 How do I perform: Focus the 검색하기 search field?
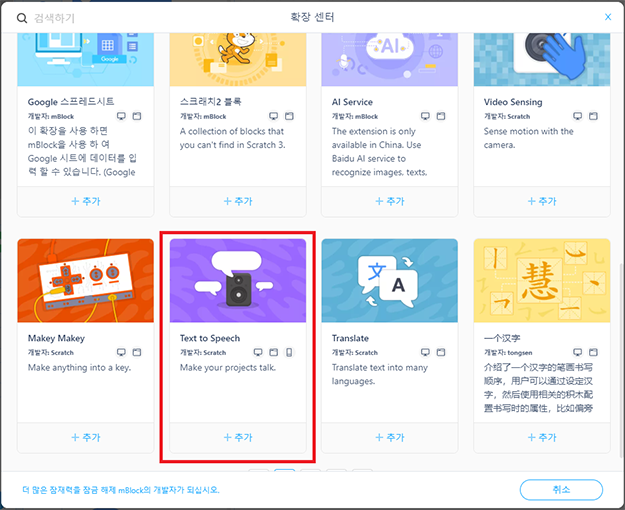pyautogui.click(x=55, y=18)
